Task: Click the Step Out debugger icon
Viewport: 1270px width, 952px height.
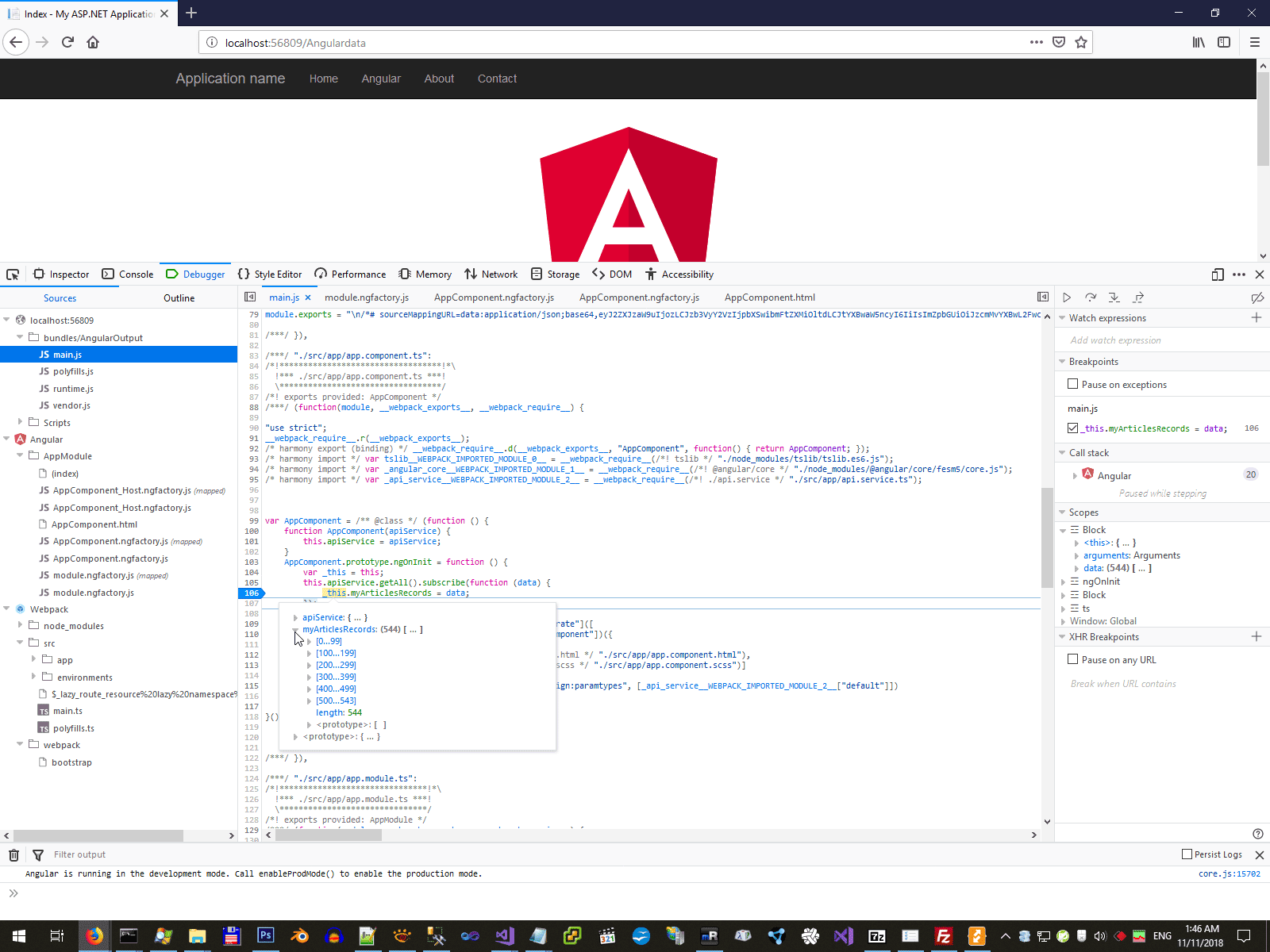Action: pyautogui.click(x=1138, y=297)
